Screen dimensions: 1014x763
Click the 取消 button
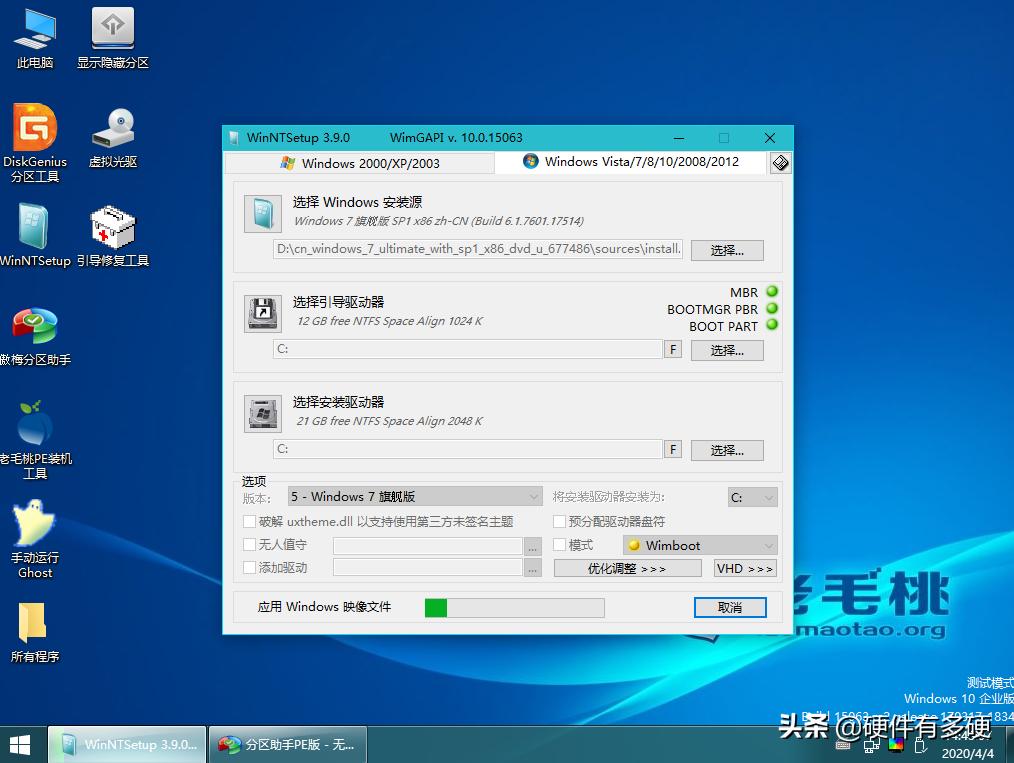[x=729, y=607]
